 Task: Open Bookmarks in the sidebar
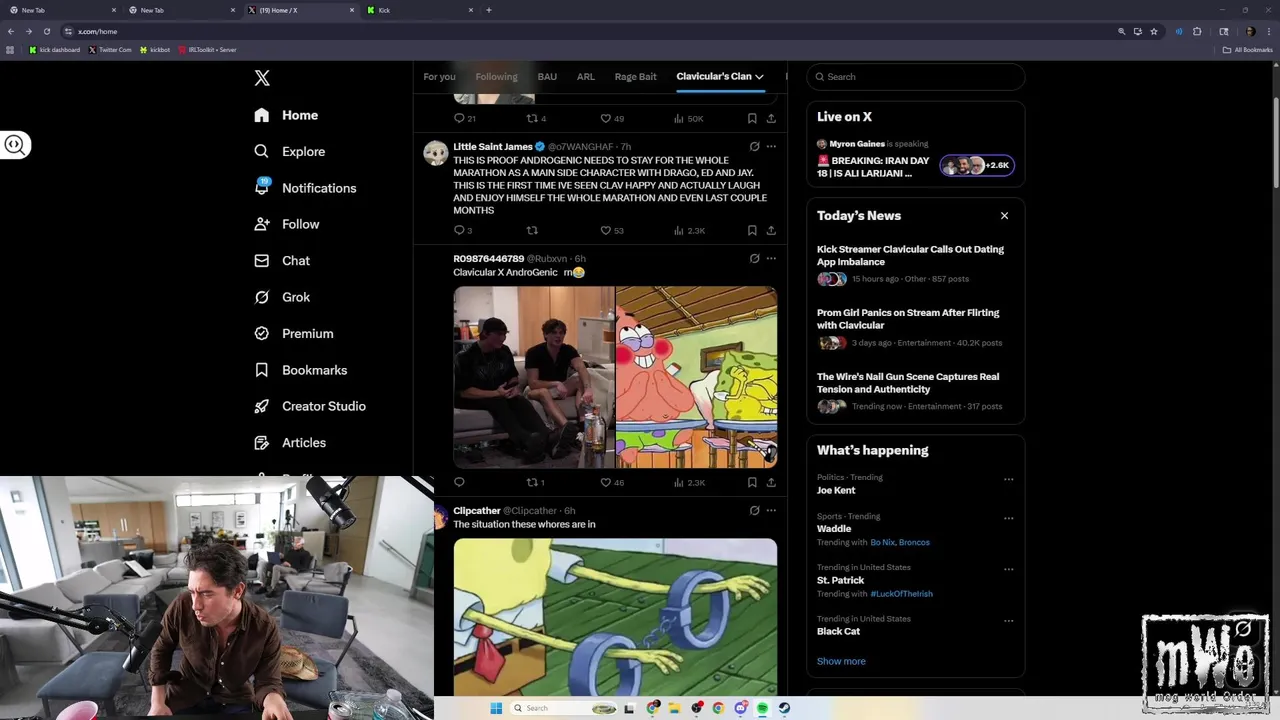point(300,370)
